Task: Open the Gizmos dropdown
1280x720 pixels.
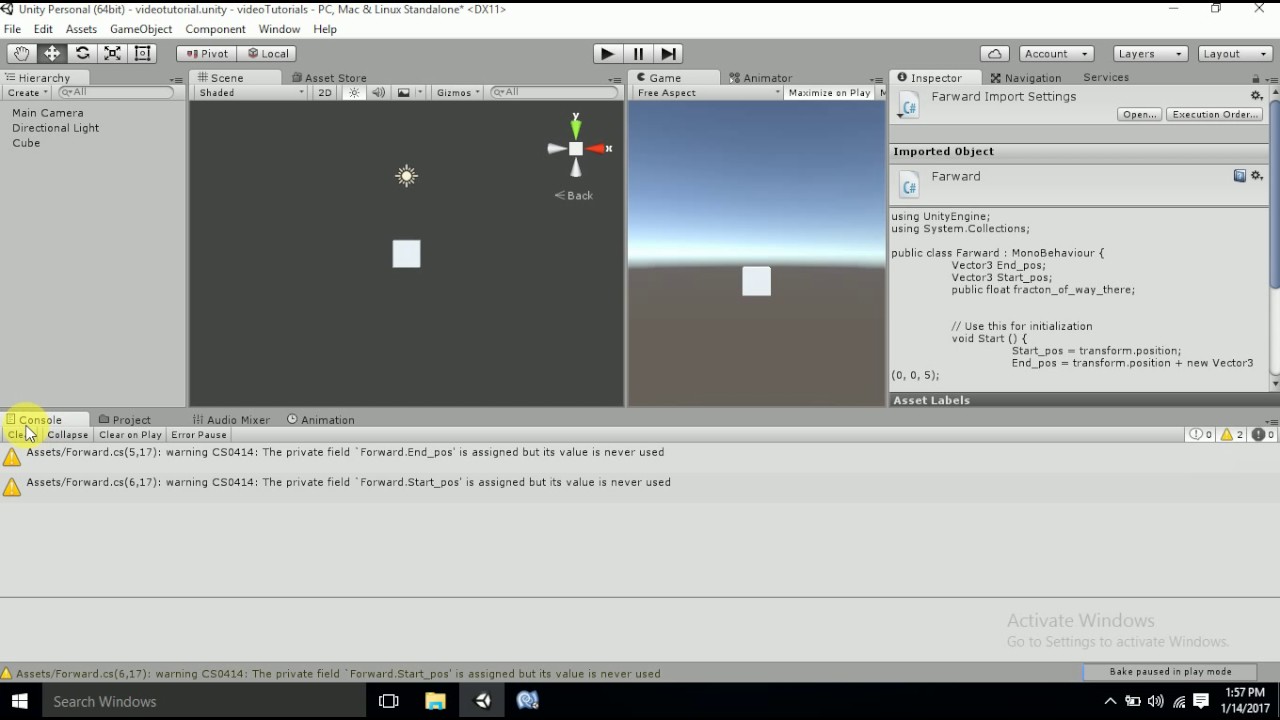Action: (x=458, y=93)
